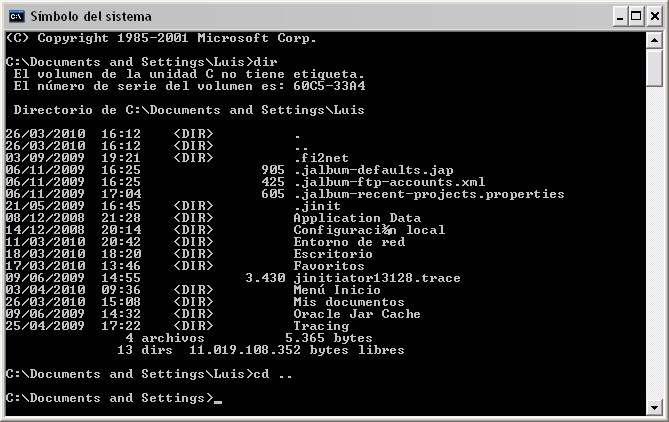Click the Escritorio directory entry
This screenshot has height=422, width=669.
click(333, 254)
